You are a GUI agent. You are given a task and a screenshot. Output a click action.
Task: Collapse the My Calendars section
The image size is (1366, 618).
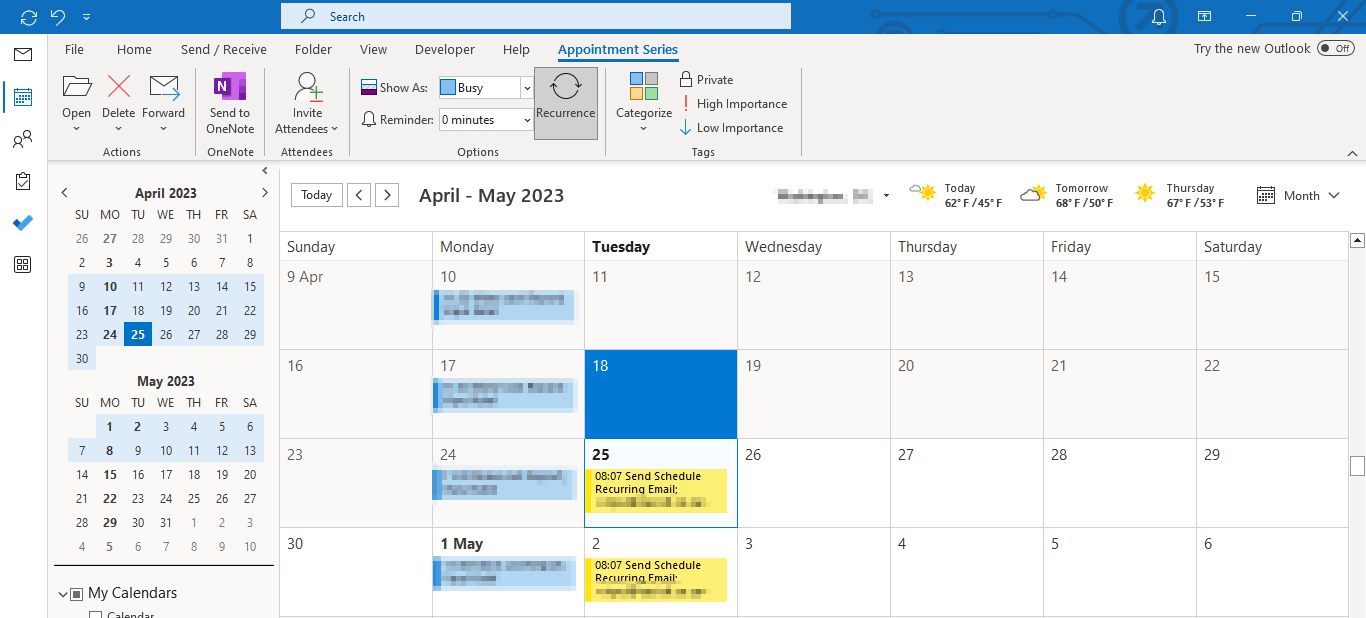(x=63, y=593)
